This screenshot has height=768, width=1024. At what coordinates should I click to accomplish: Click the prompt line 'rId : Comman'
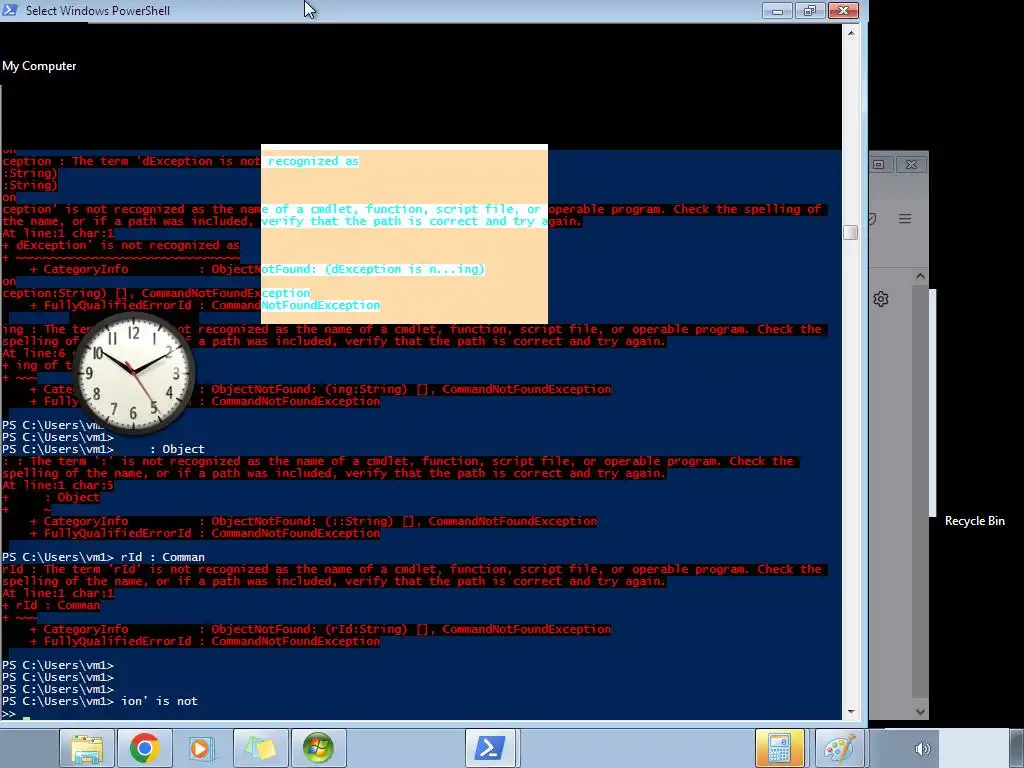click(103, 557)
